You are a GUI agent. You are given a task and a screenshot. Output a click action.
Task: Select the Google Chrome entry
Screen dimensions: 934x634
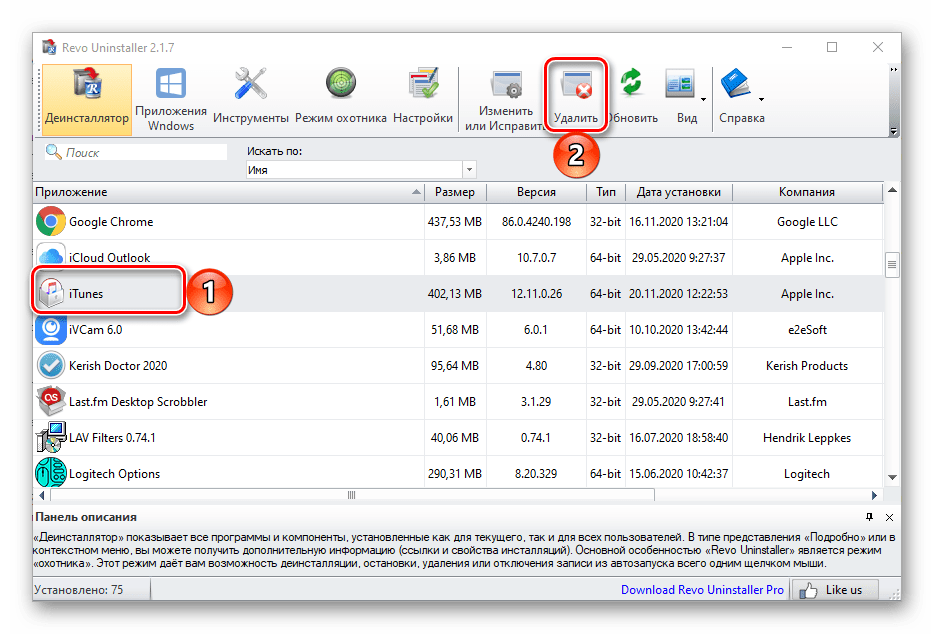[x=110, y=222]
